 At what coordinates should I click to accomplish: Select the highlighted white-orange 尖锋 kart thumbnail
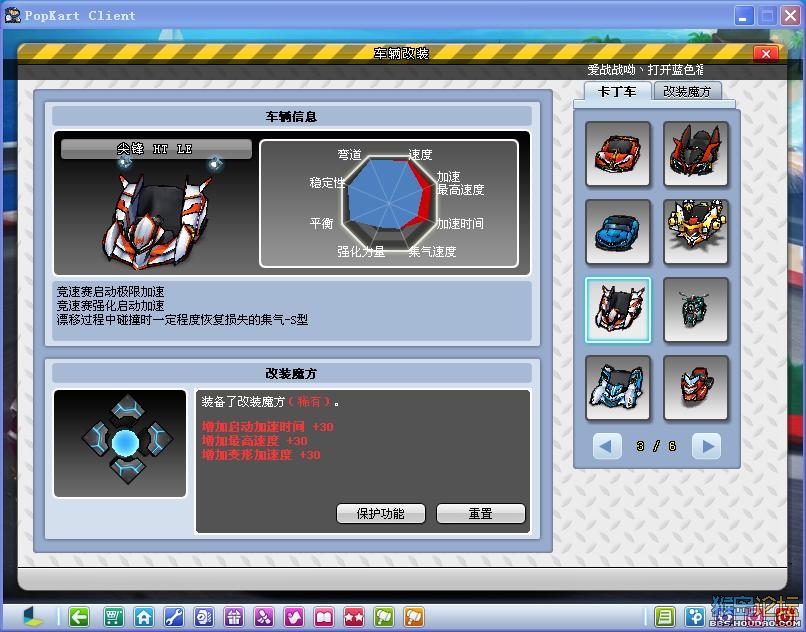pos(618,310)
